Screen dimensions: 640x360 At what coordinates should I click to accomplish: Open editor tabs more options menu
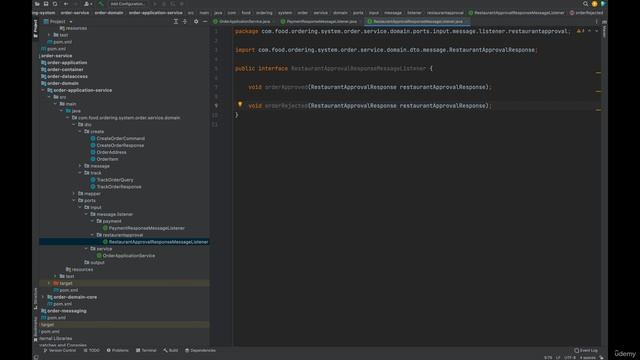596,21
